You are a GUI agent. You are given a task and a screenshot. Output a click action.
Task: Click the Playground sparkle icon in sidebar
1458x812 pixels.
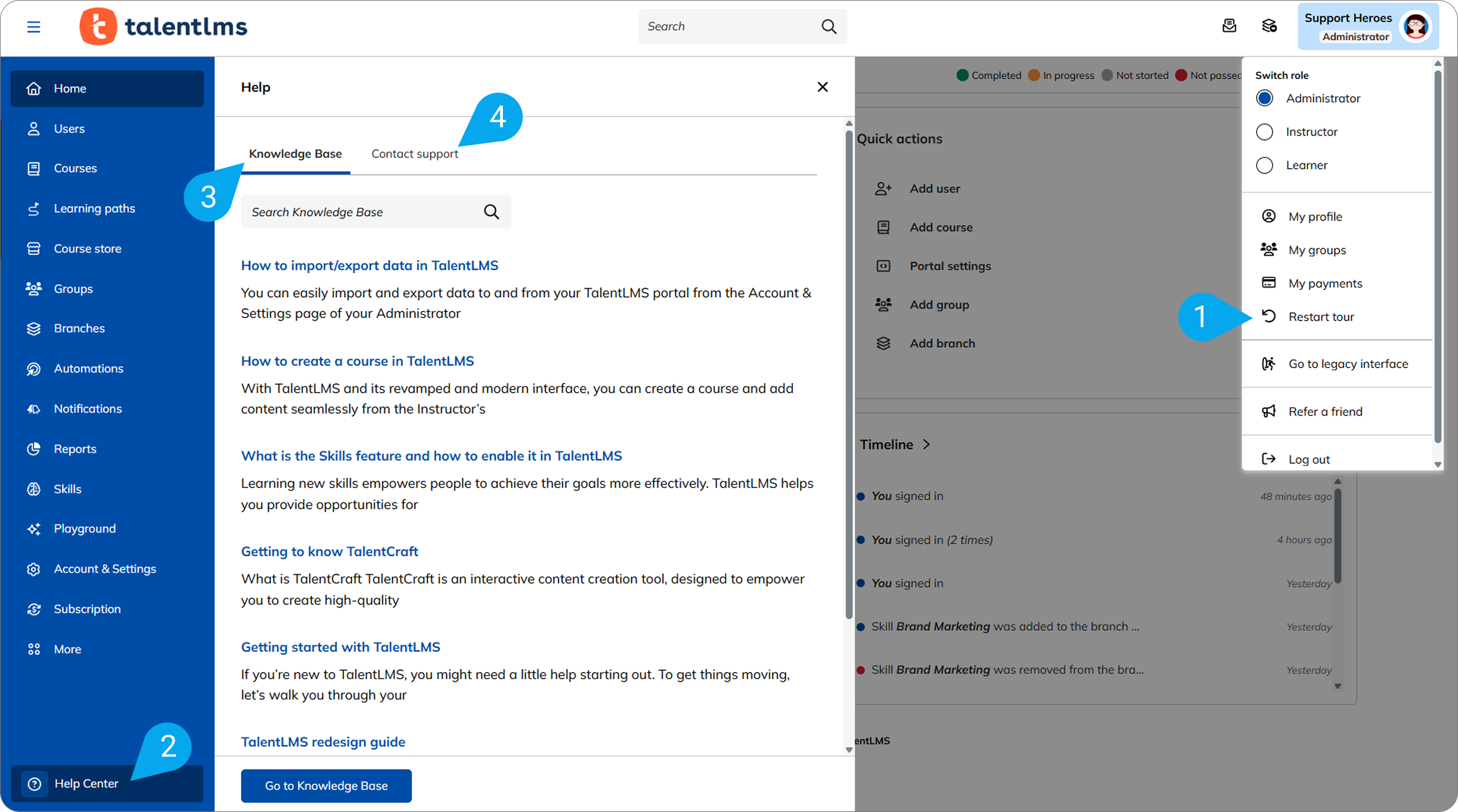tap(34, 529)
